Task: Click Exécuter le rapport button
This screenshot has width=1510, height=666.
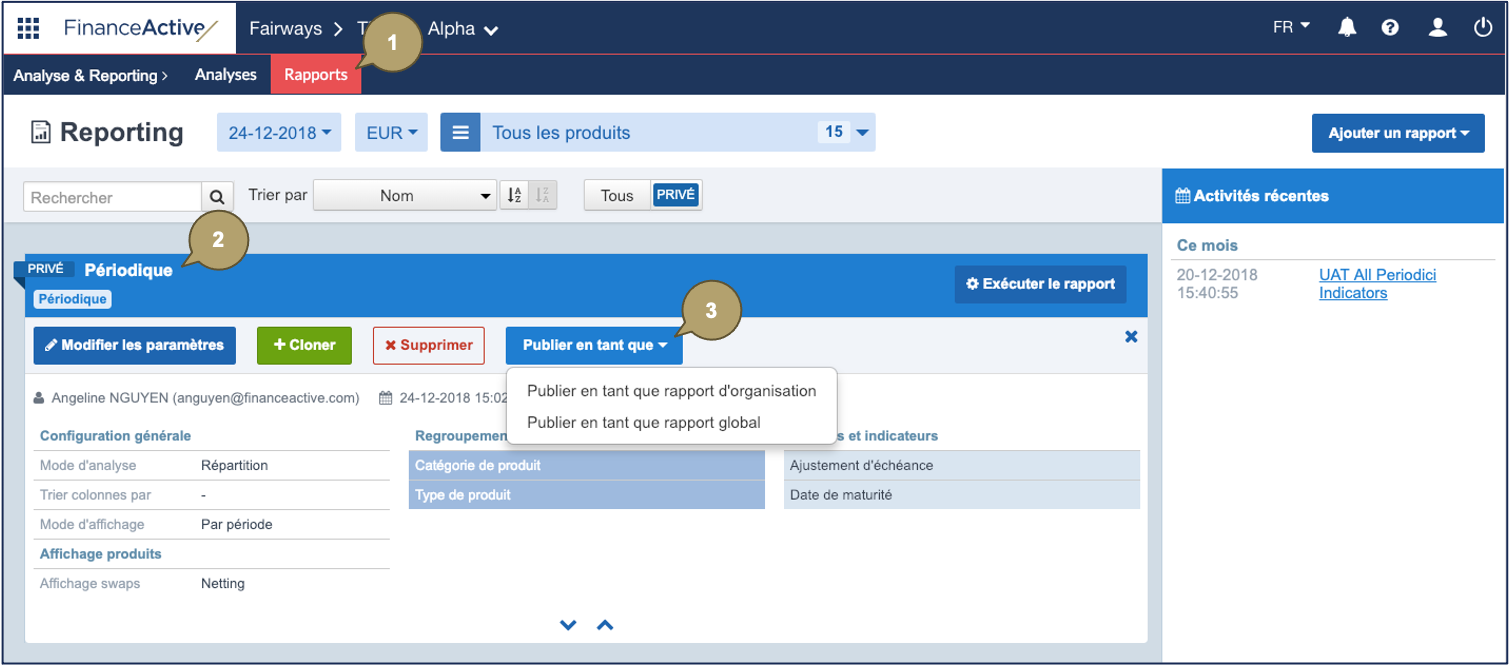Action: tap(1040, 284)
